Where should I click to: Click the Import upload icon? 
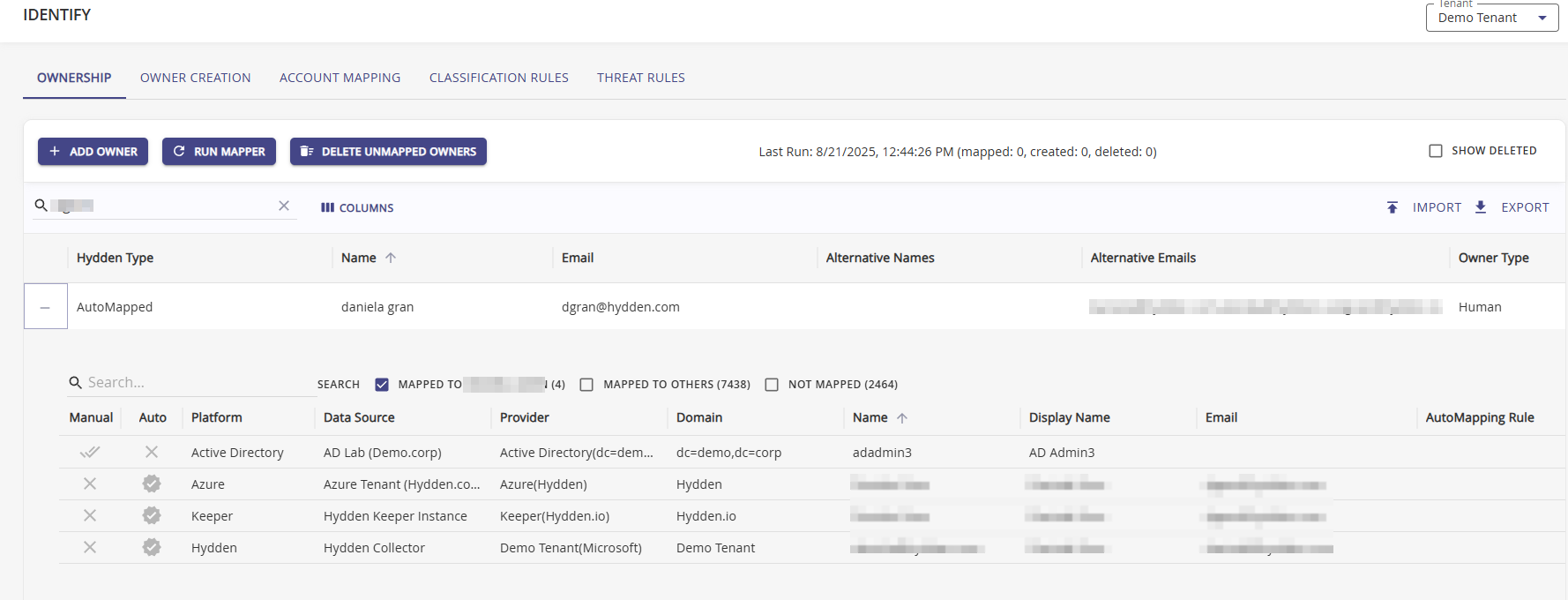click(x=1392, y=207)
